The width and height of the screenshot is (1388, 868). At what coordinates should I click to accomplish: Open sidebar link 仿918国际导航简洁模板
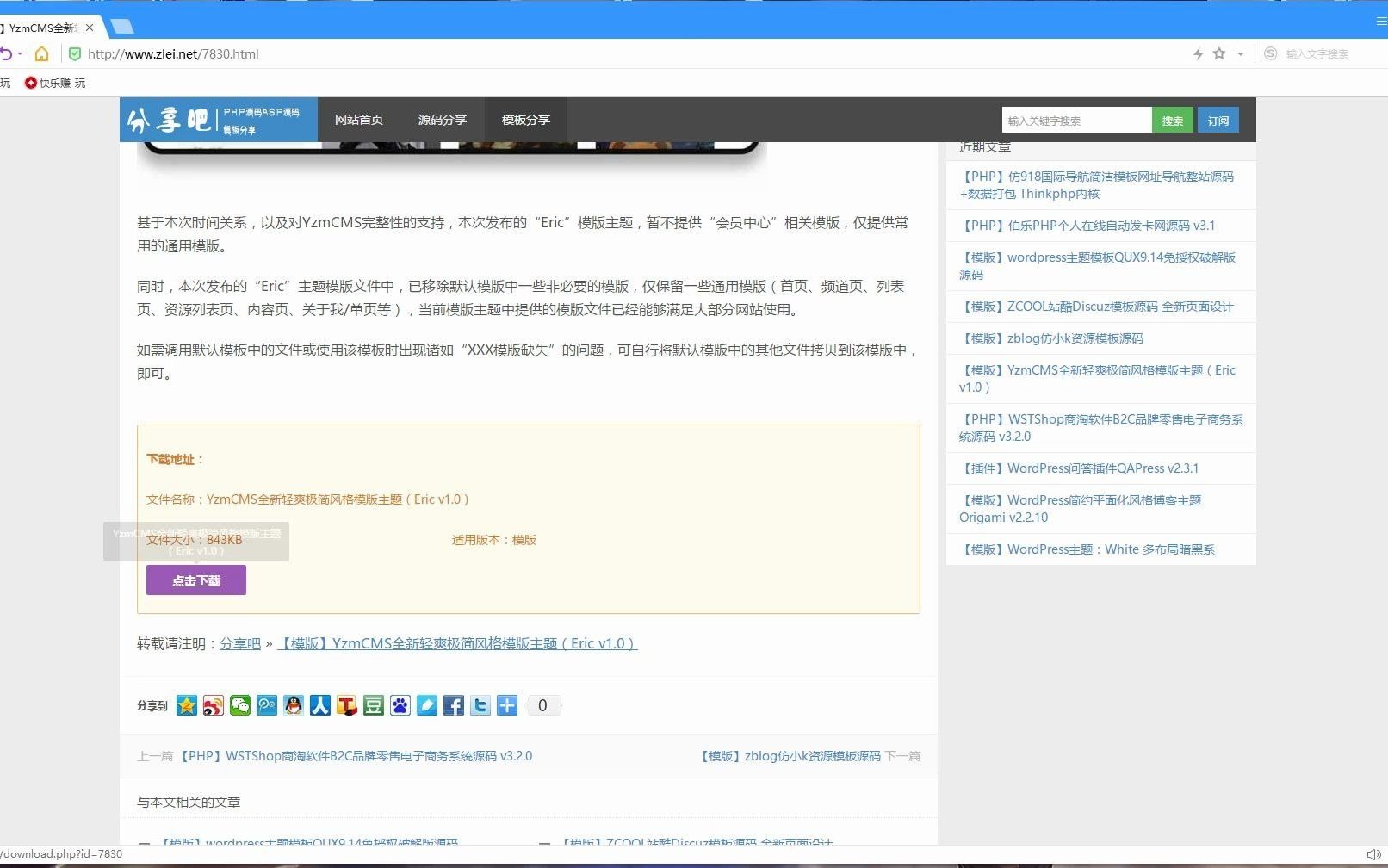pyautogui.click(x=1097, y=185)
